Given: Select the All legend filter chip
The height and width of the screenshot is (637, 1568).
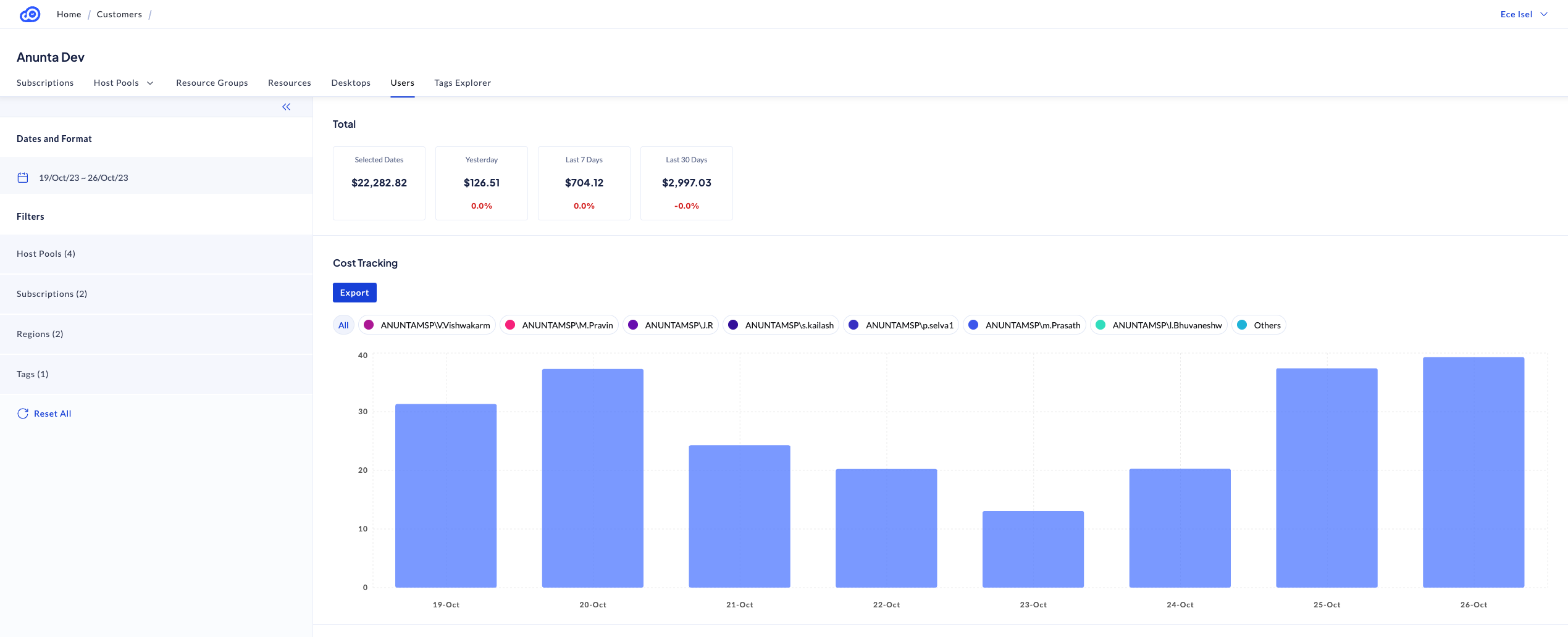Looking at the screenshot, I should (x=343, y=325).
